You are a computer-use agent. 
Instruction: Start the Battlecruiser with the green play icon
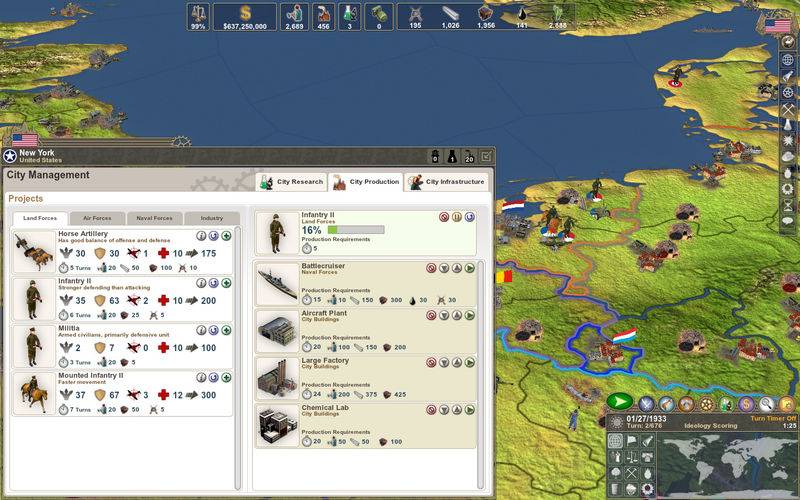pos(469,268)
